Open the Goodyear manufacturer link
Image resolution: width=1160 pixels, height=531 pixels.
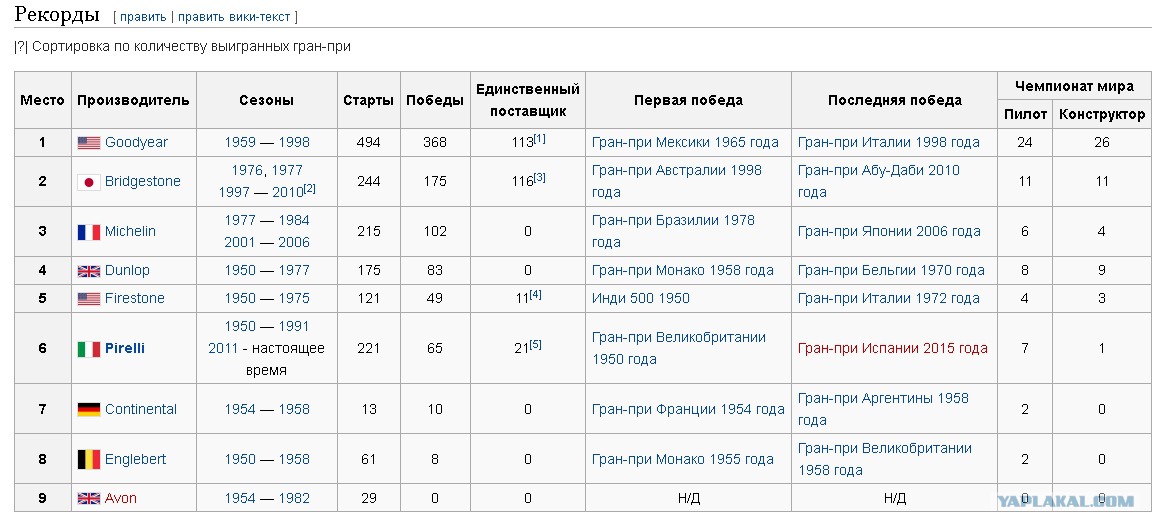pos(136,143)
